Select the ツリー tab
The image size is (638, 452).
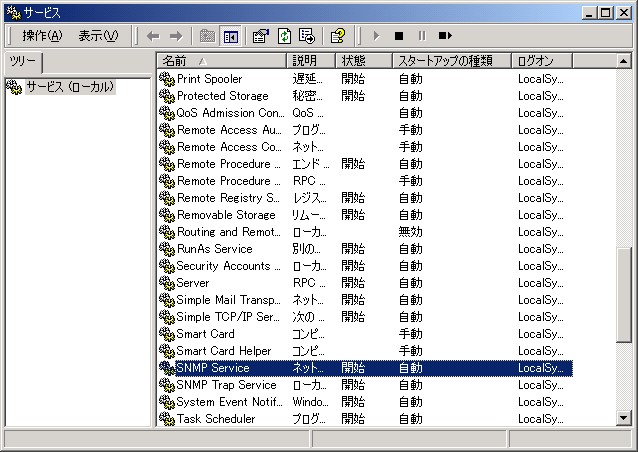coord(23,62)
